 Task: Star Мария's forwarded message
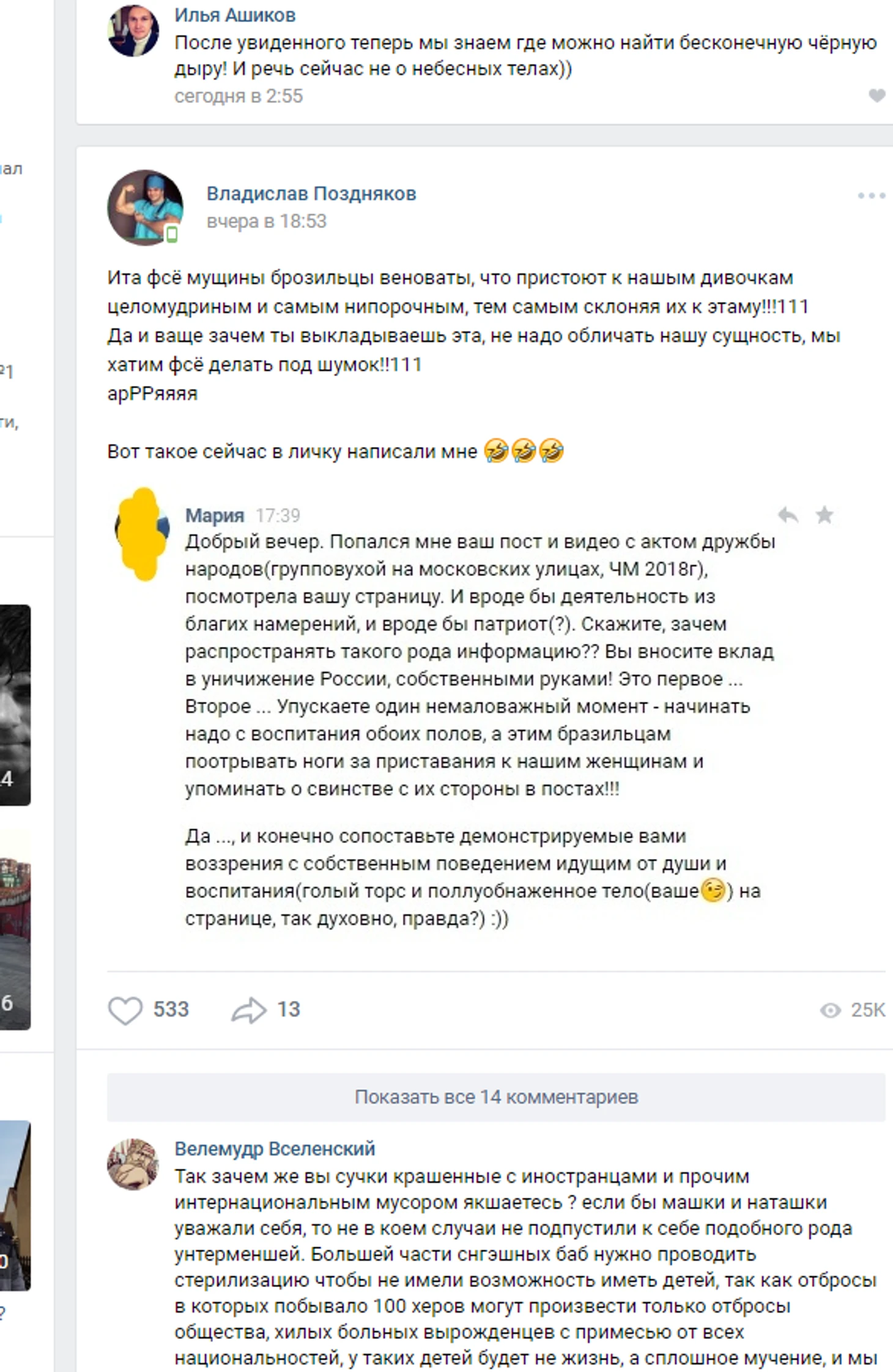[824, 515]
